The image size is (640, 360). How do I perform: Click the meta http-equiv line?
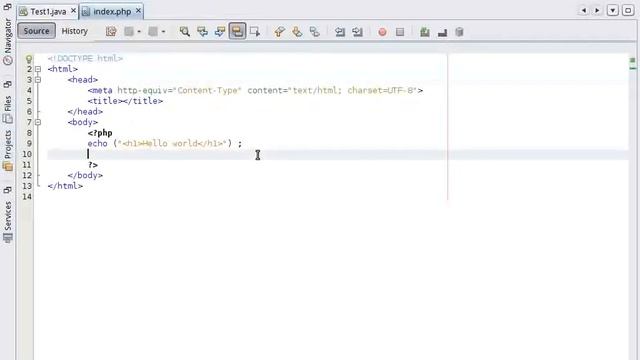pos(256,90)
